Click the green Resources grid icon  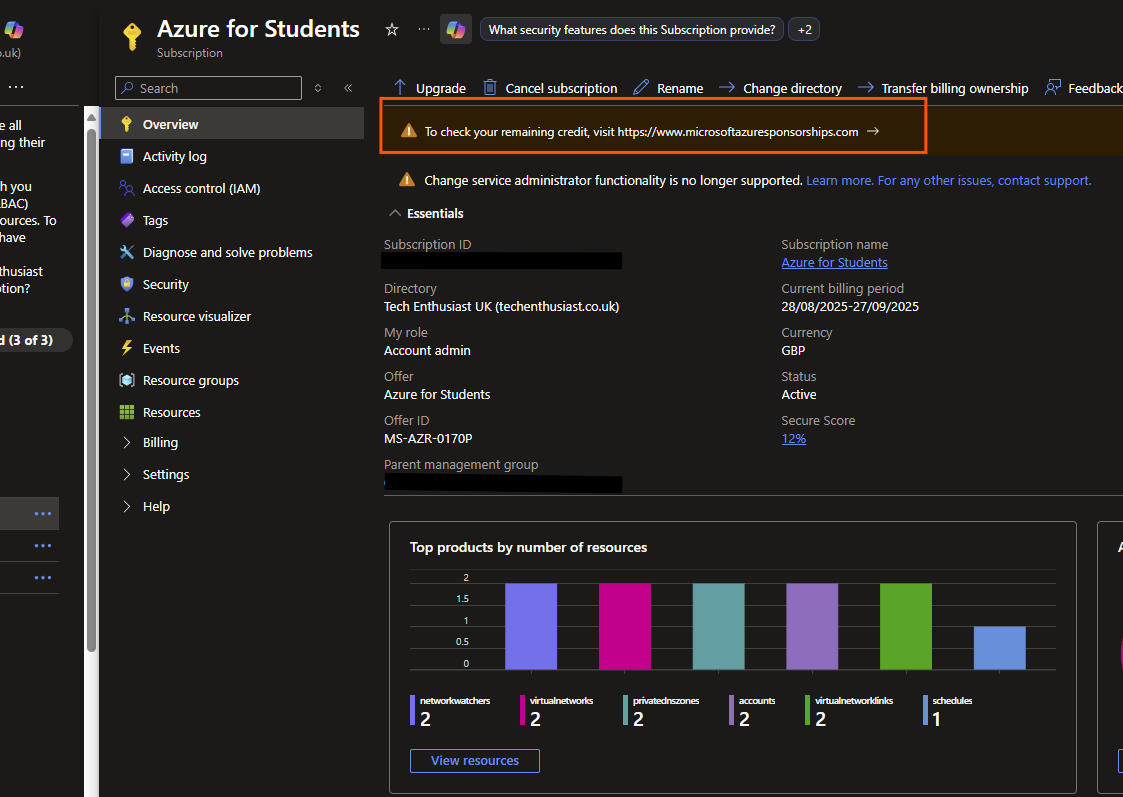pyautogui.click(x=127, y=412)
